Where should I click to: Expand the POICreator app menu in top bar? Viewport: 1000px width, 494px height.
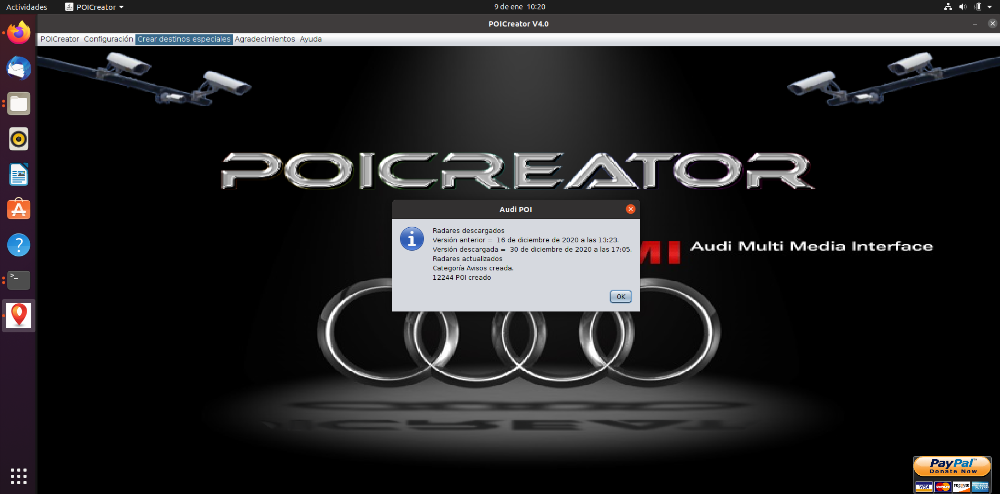point(100,7)
